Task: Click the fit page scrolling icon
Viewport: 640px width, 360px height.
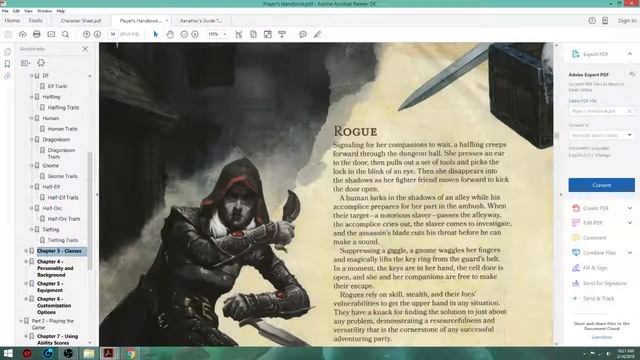Action: 239,34
